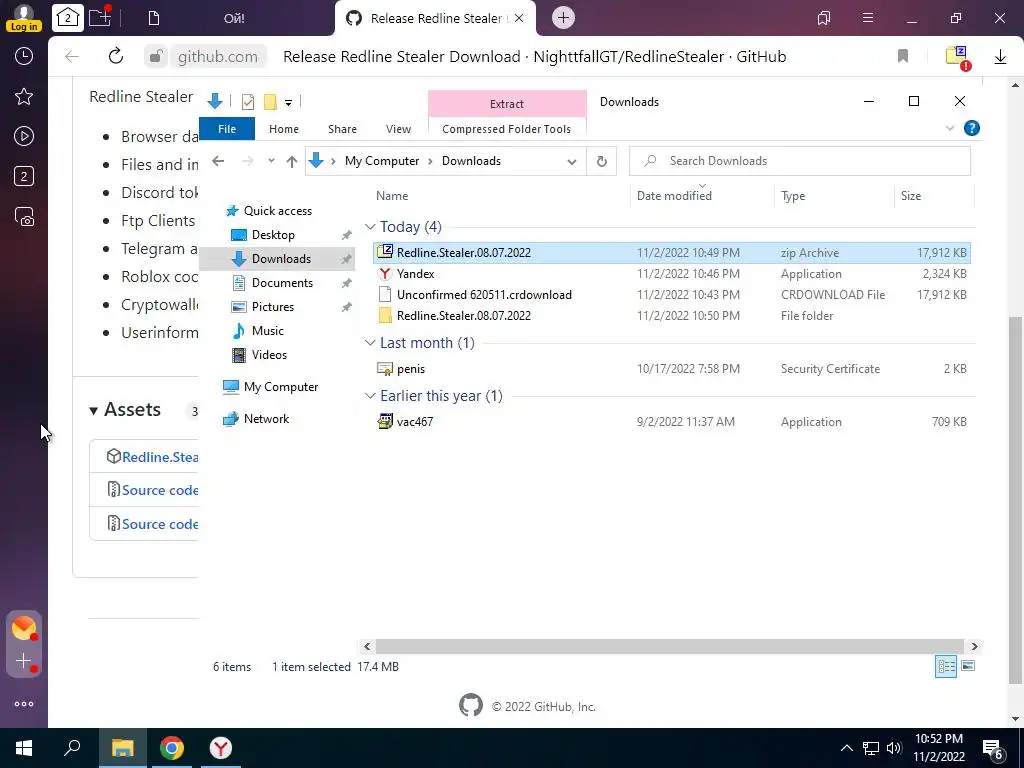Open the tab counter home icon showing 2

pyautogui.click(x=67, y=18)
